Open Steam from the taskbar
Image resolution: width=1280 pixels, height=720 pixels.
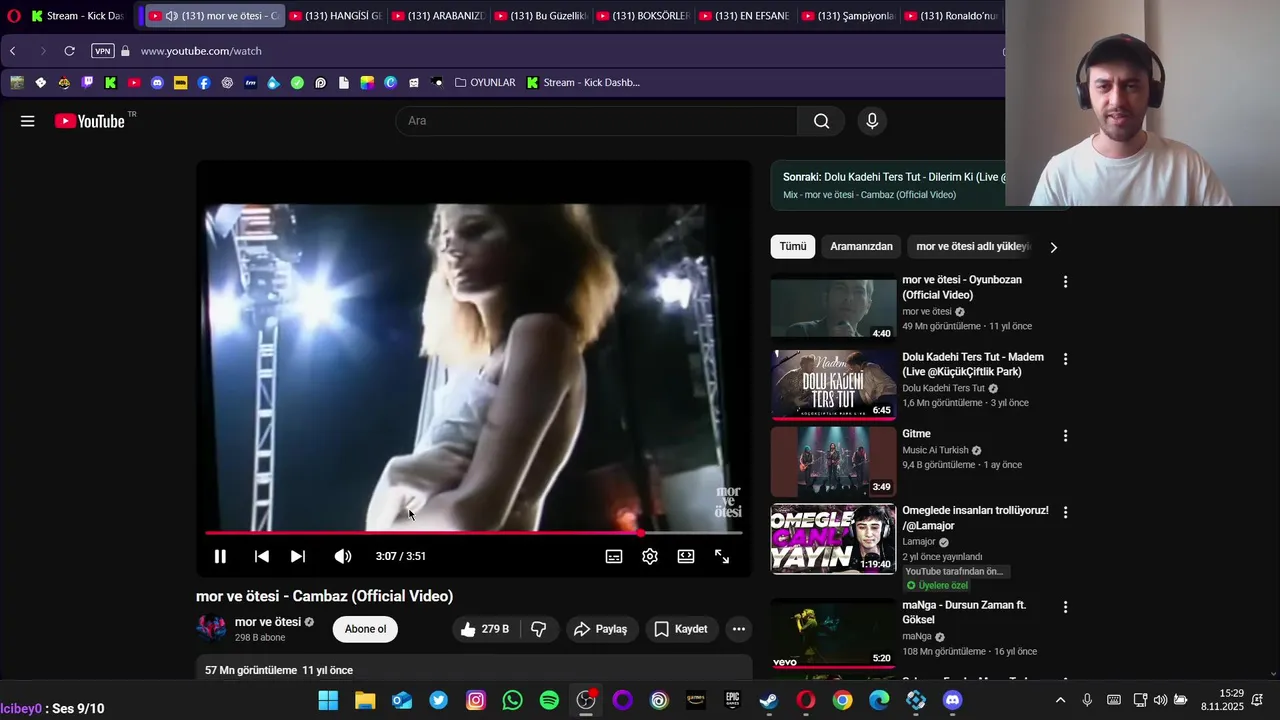tap(769, 700)
